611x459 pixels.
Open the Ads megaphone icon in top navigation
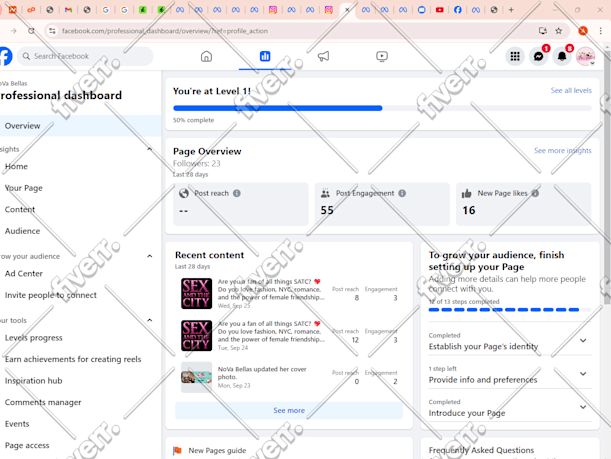[x=323, y=56]
